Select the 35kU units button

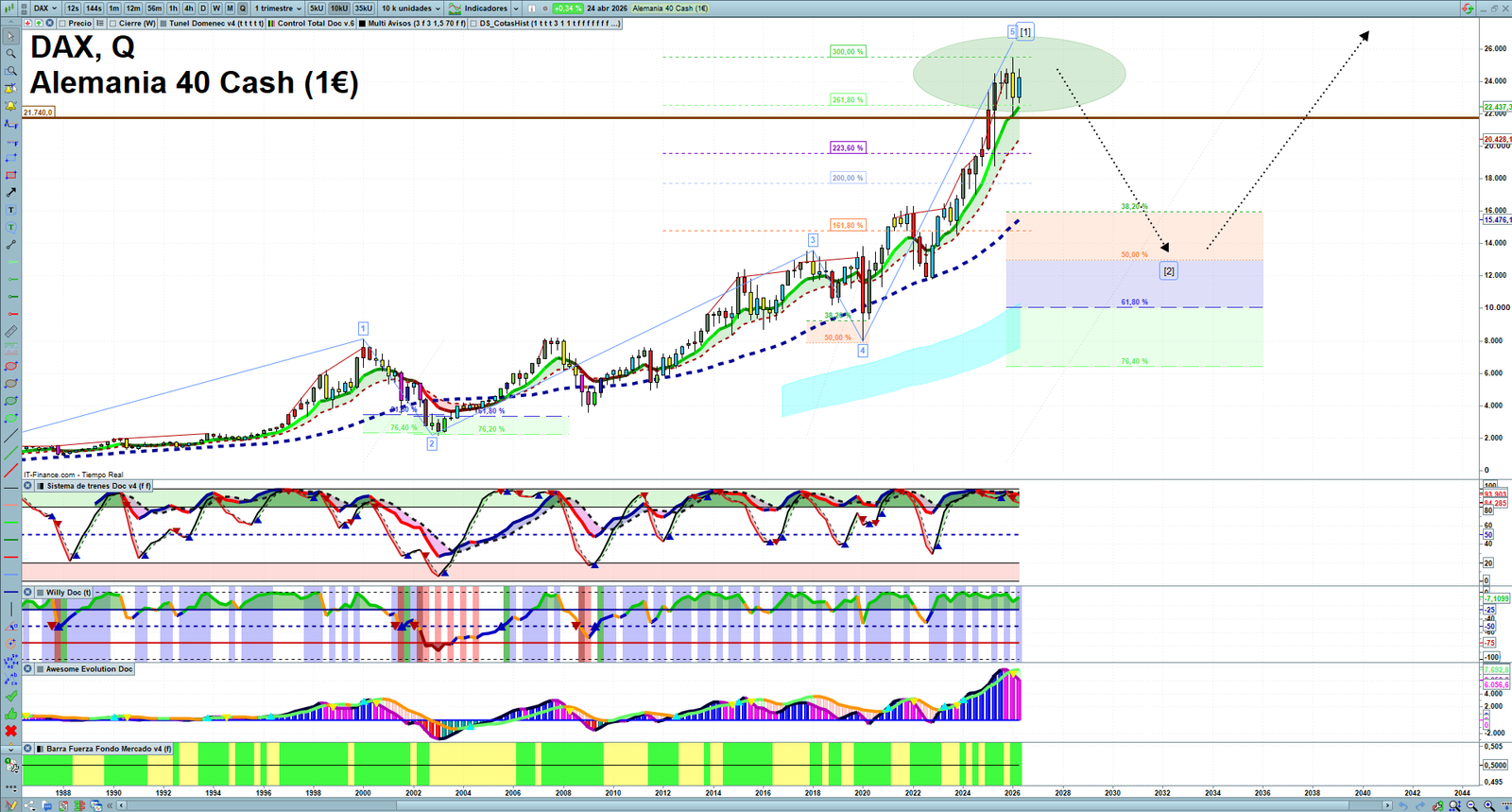coord(364,9)
